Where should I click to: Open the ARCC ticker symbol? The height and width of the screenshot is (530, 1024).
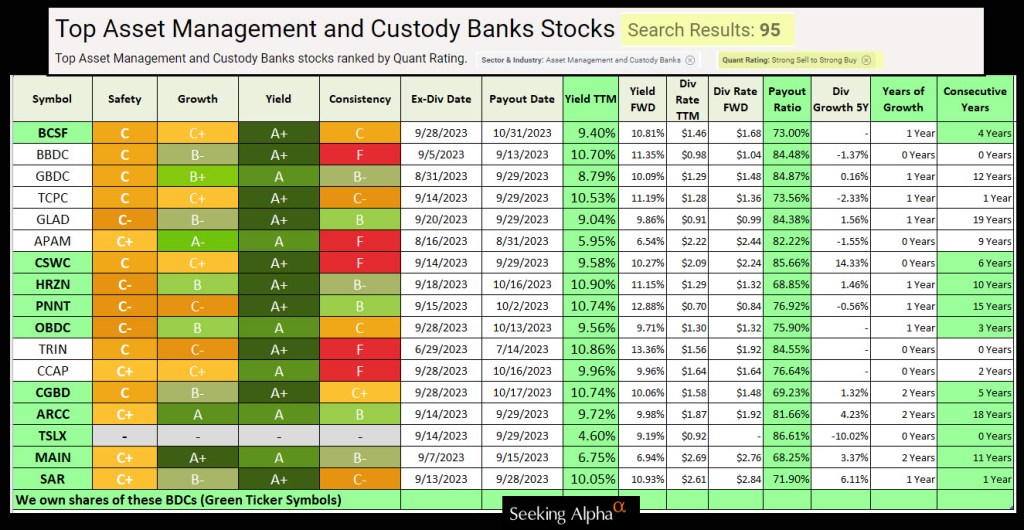(x=52, y=413)
